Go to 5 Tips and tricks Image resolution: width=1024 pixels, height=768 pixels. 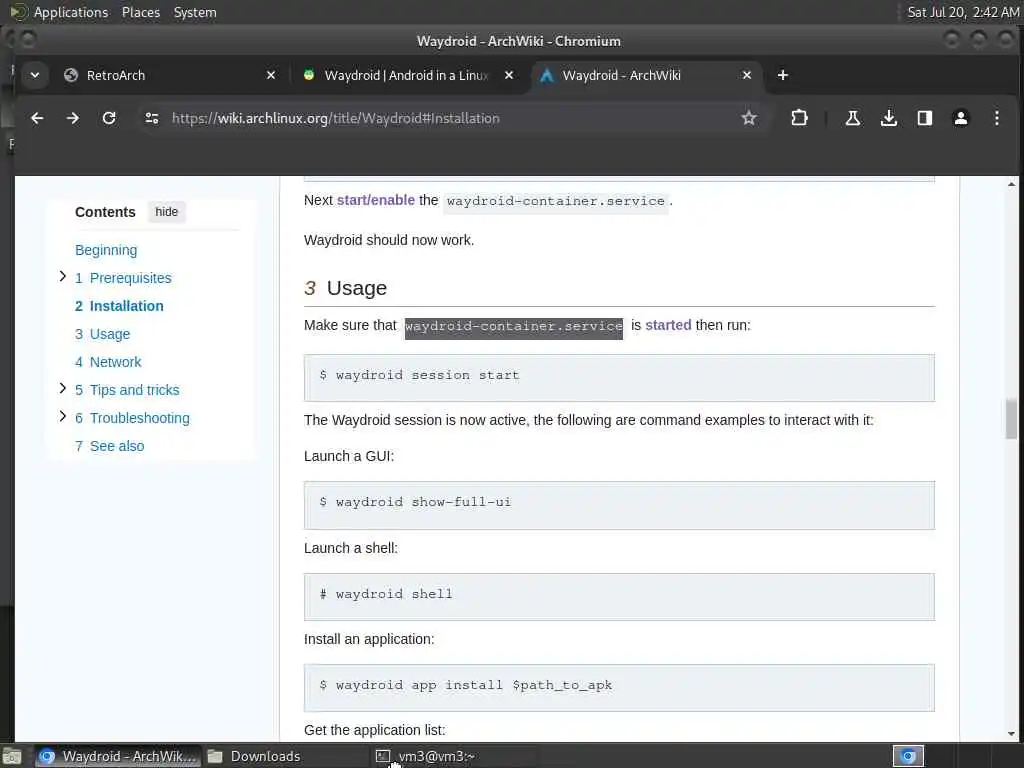(127, 391)
